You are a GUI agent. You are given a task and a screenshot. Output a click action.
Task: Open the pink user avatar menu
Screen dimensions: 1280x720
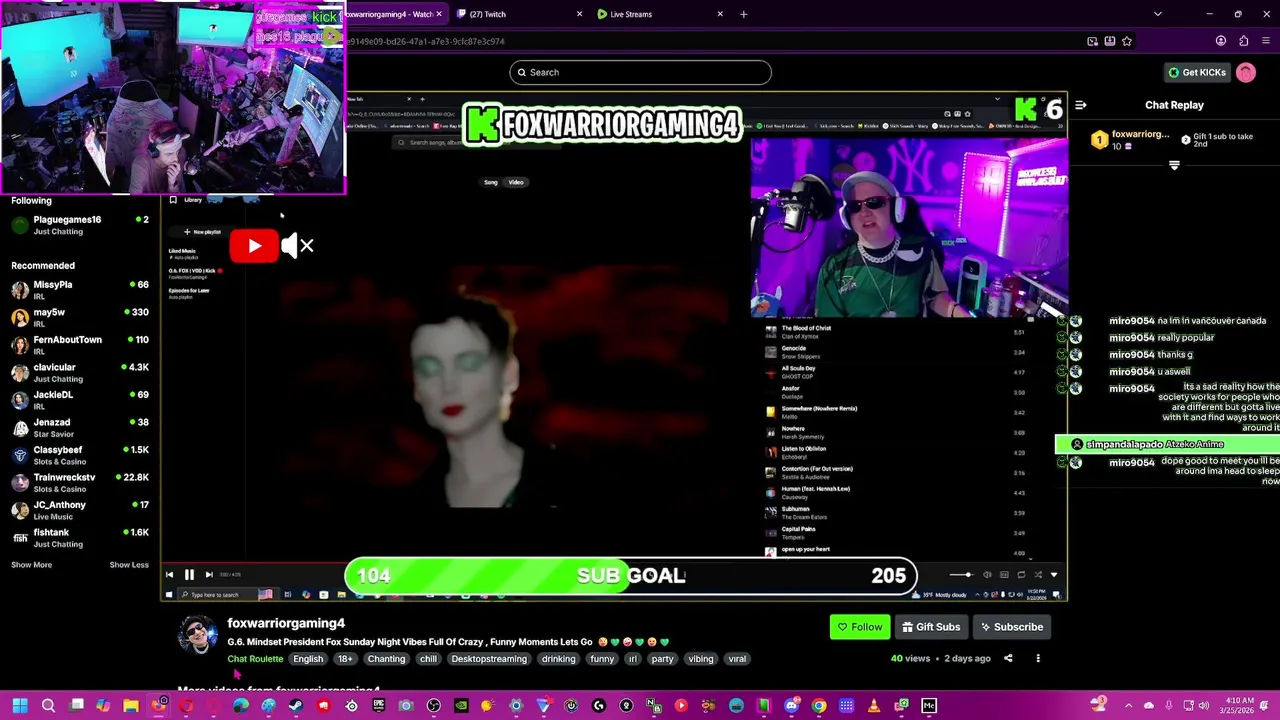point(1246,72)
